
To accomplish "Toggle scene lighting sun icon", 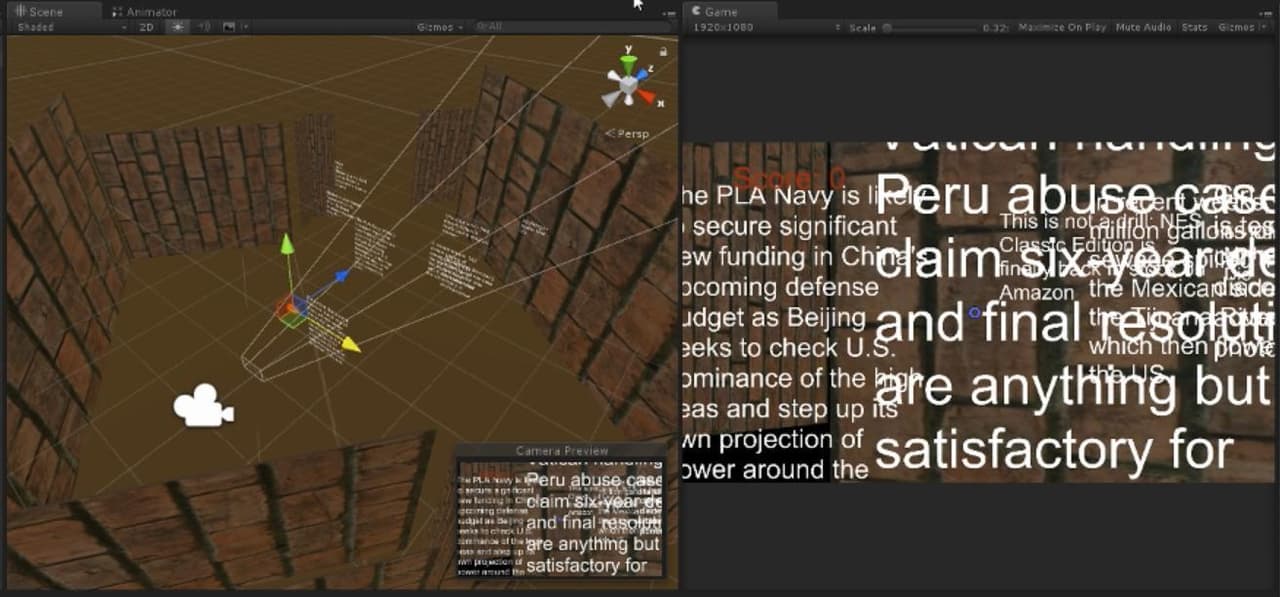I will pos(178,27).
